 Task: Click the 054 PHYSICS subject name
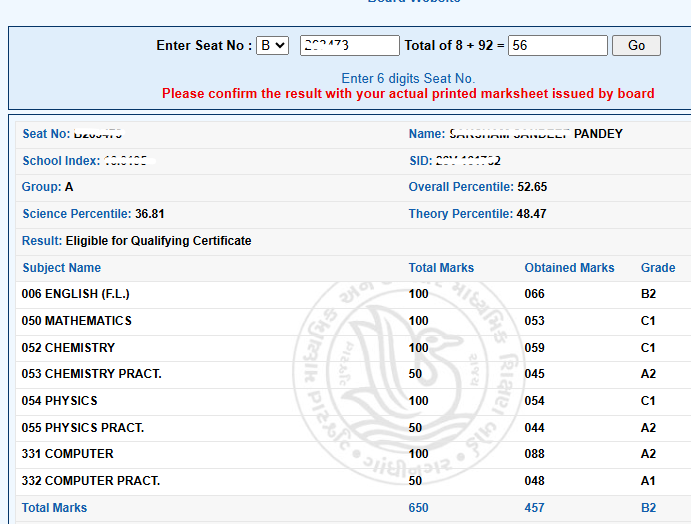(59, 401)
